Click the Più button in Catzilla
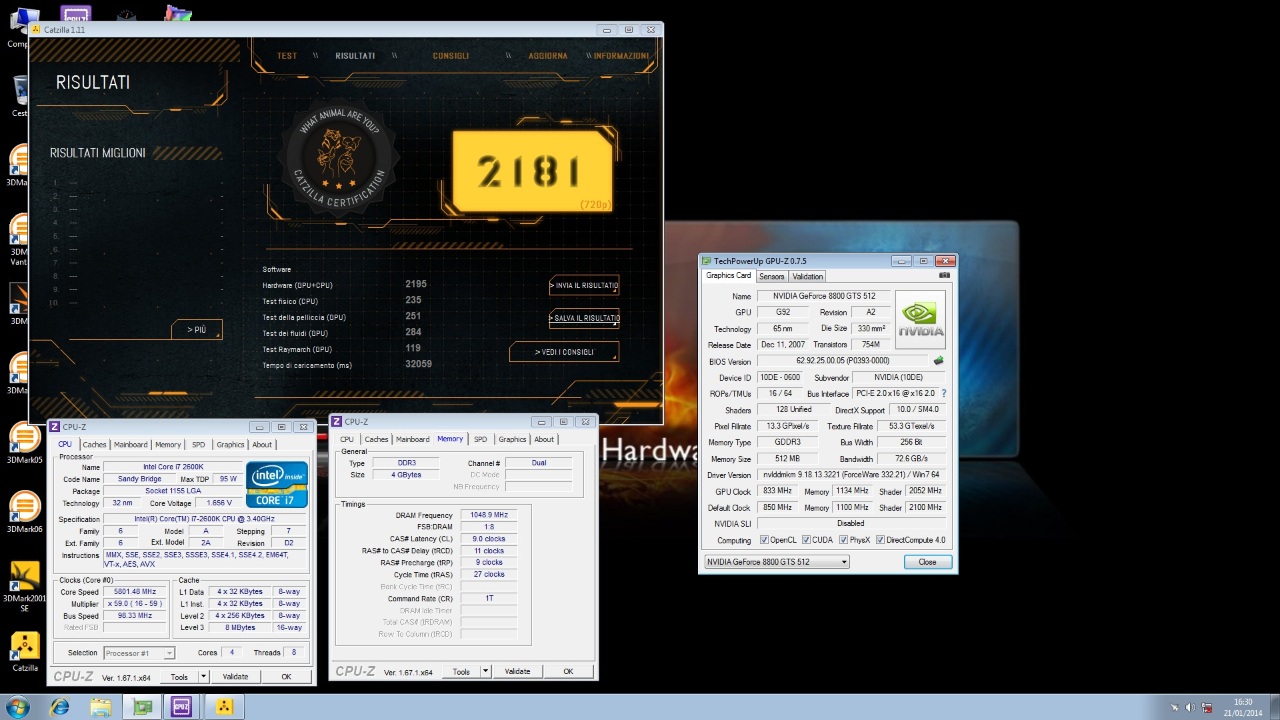The height and width of the screenshot is (720, 1280). pos(196,329)
